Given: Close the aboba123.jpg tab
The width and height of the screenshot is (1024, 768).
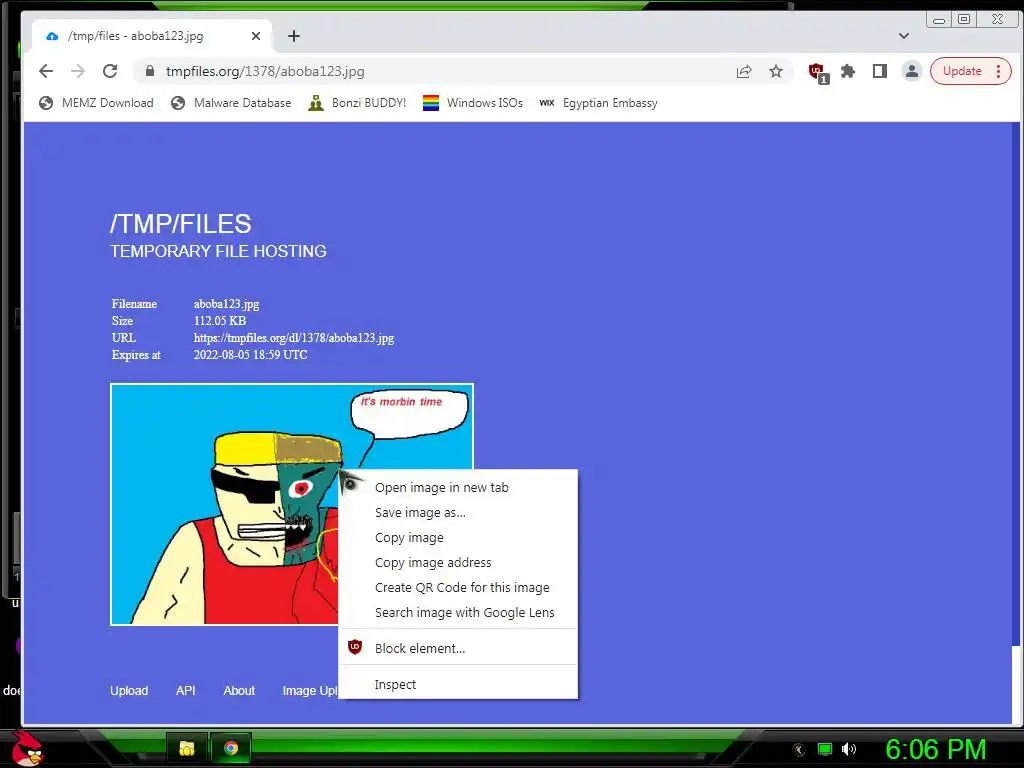Looking at the screenshot, I should (x=256, y=36).
